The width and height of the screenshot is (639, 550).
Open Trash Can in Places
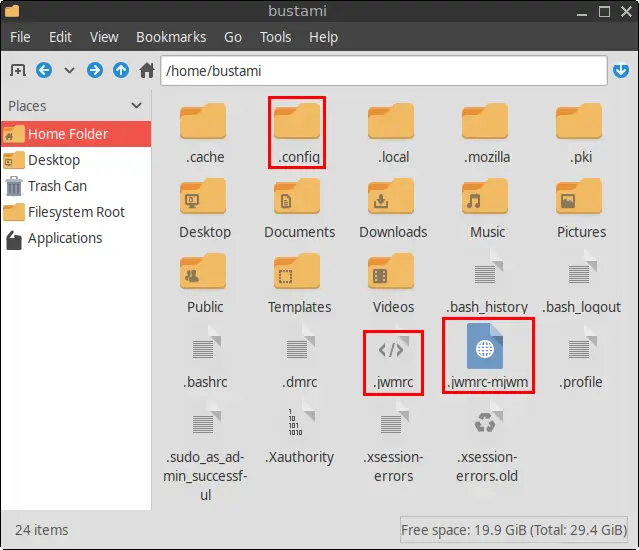pos(76,186)
